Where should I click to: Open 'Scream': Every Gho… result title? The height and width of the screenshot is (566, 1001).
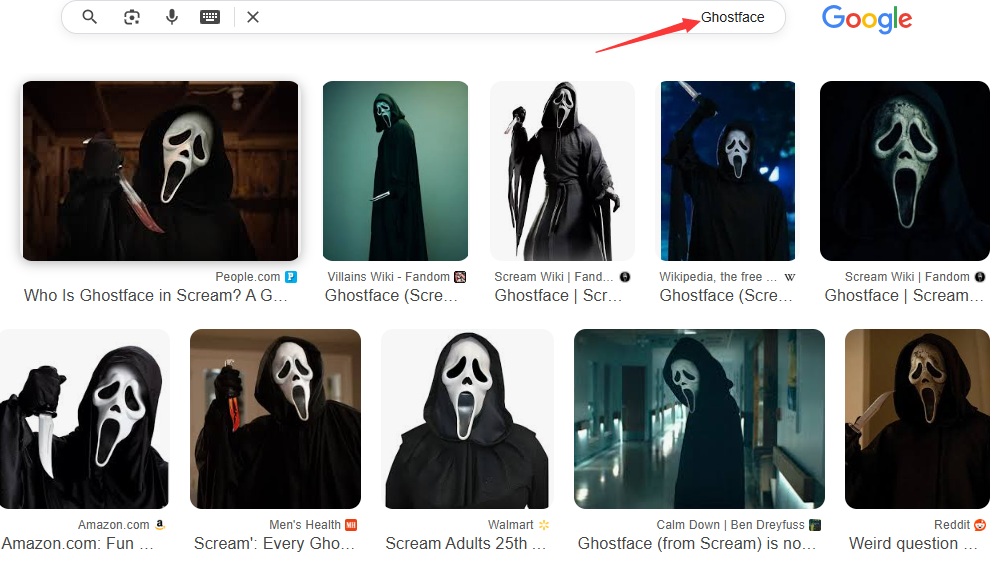click(x=275, y=544)
